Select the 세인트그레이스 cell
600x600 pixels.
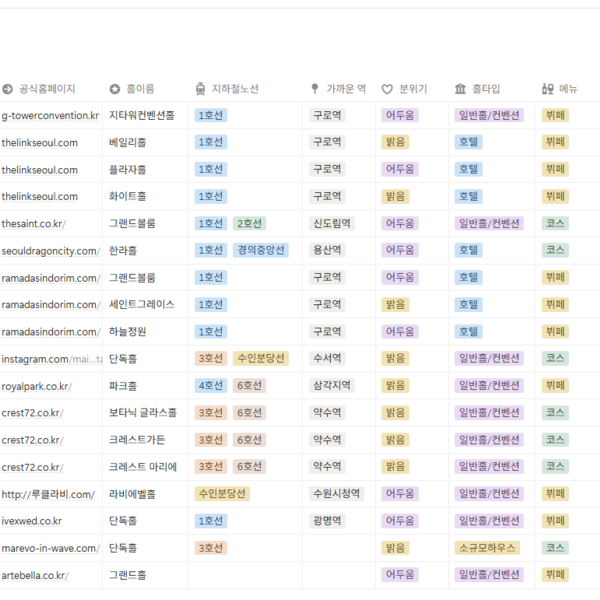(145, 305)
